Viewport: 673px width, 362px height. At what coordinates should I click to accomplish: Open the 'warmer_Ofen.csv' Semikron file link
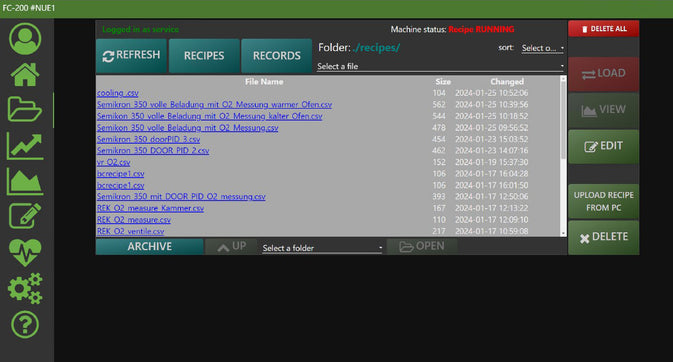tap(214, 105)
